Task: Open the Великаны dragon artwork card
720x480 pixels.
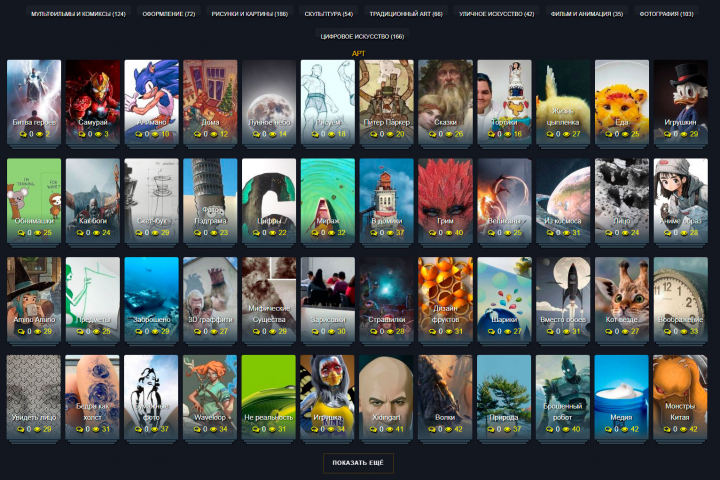Action: (x=504, y=201)
